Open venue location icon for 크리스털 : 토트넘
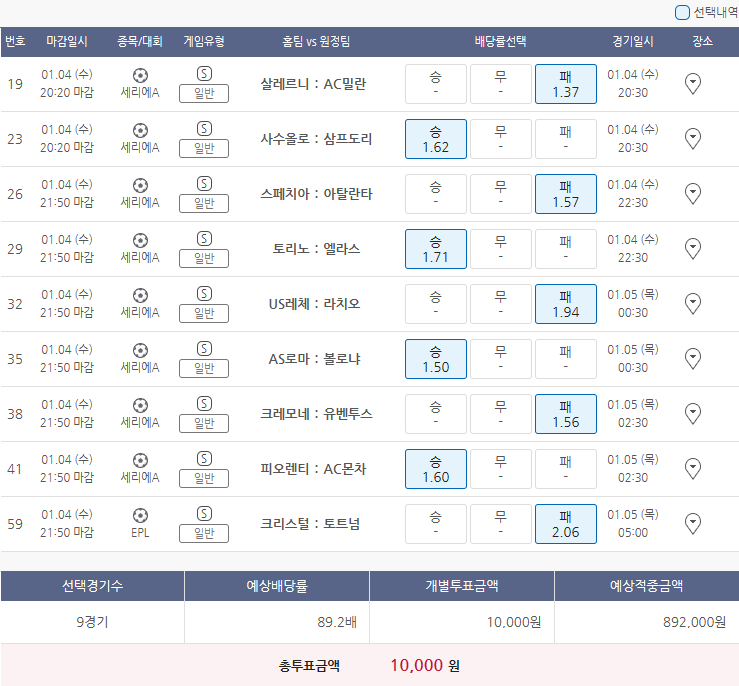739x686 pixels. [x=692, y=523]
